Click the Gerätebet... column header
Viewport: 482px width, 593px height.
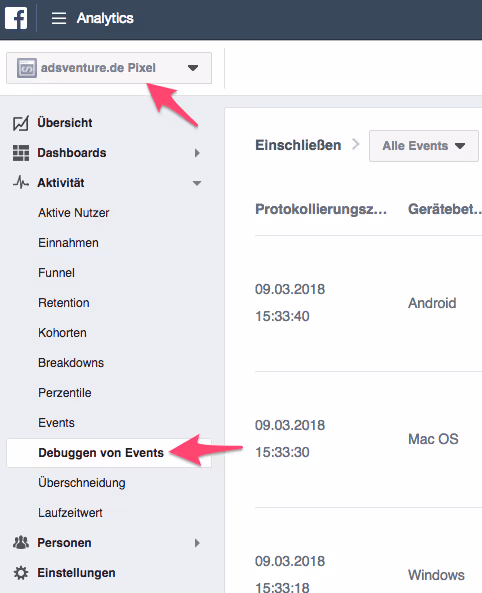[x=445, y=209]
